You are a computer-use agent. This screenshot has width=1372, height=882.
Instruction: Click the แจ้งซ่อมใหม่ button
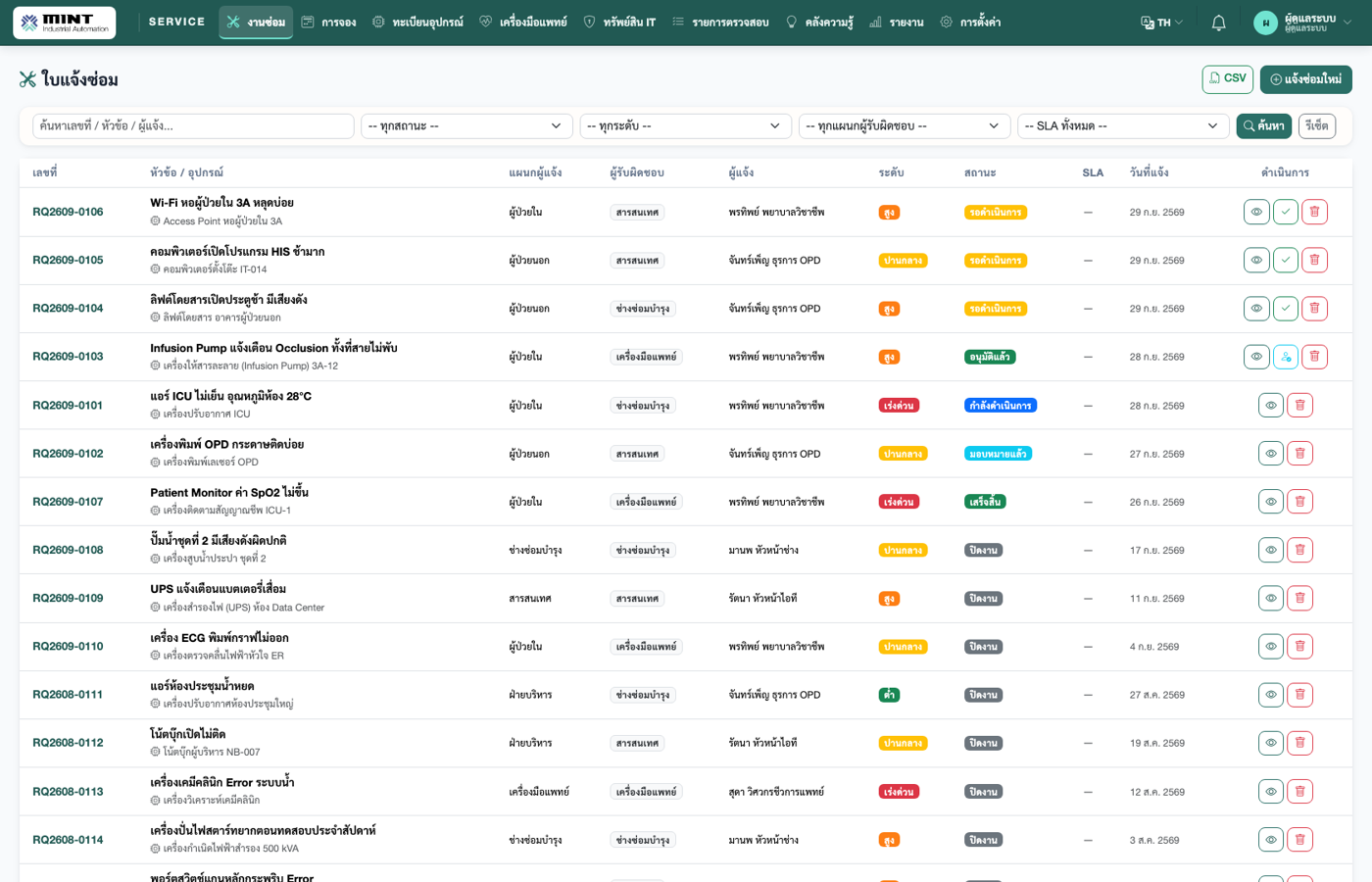pos(1305,79)
